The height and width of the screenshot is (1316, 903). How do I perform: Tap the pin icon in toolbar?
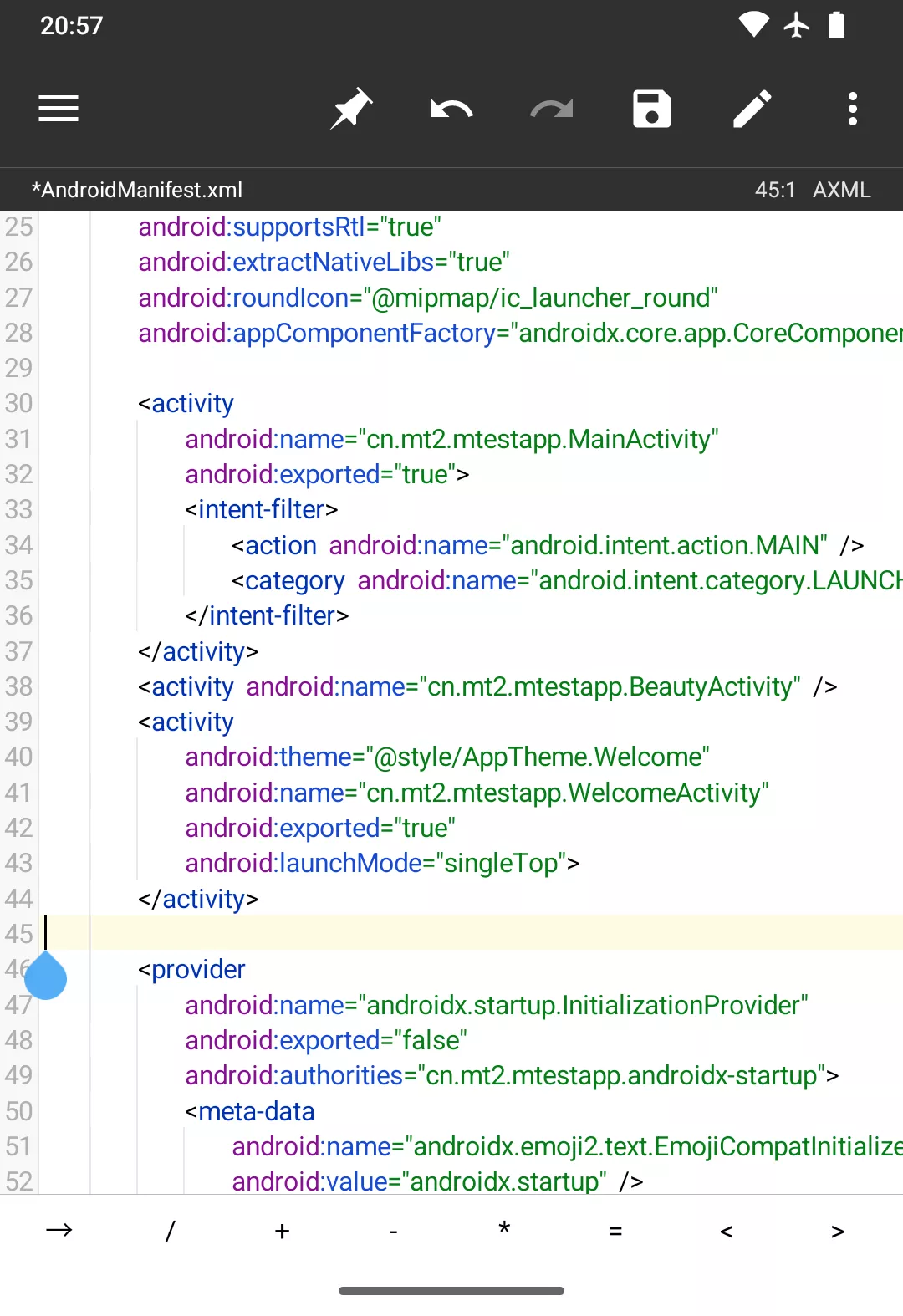351,109
